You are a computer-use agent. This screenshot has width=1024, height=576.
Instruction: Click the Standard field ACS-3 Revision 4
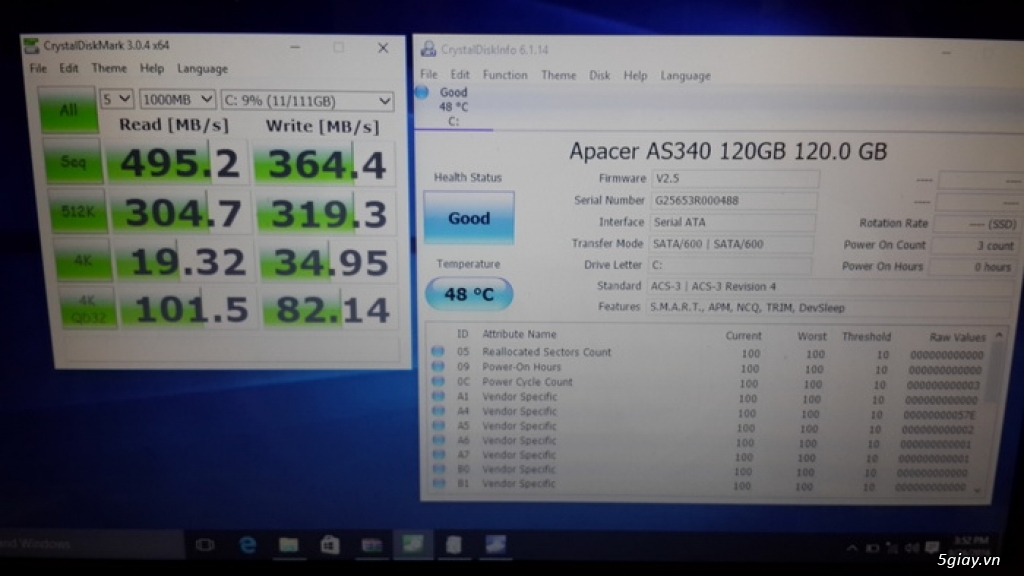click(829, 286)
